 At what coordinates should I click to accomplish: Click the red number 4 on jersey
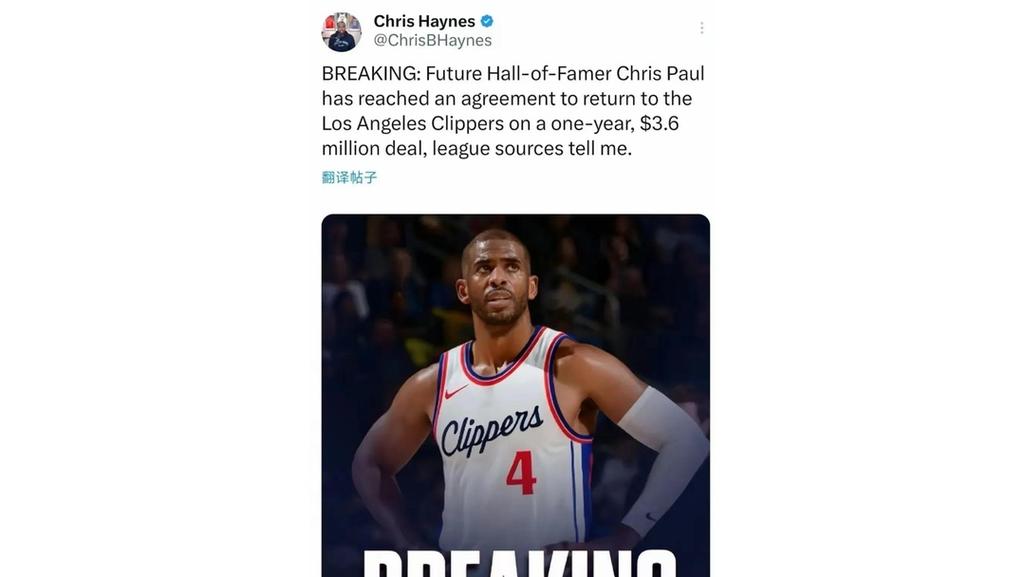(x=522, y=472)
